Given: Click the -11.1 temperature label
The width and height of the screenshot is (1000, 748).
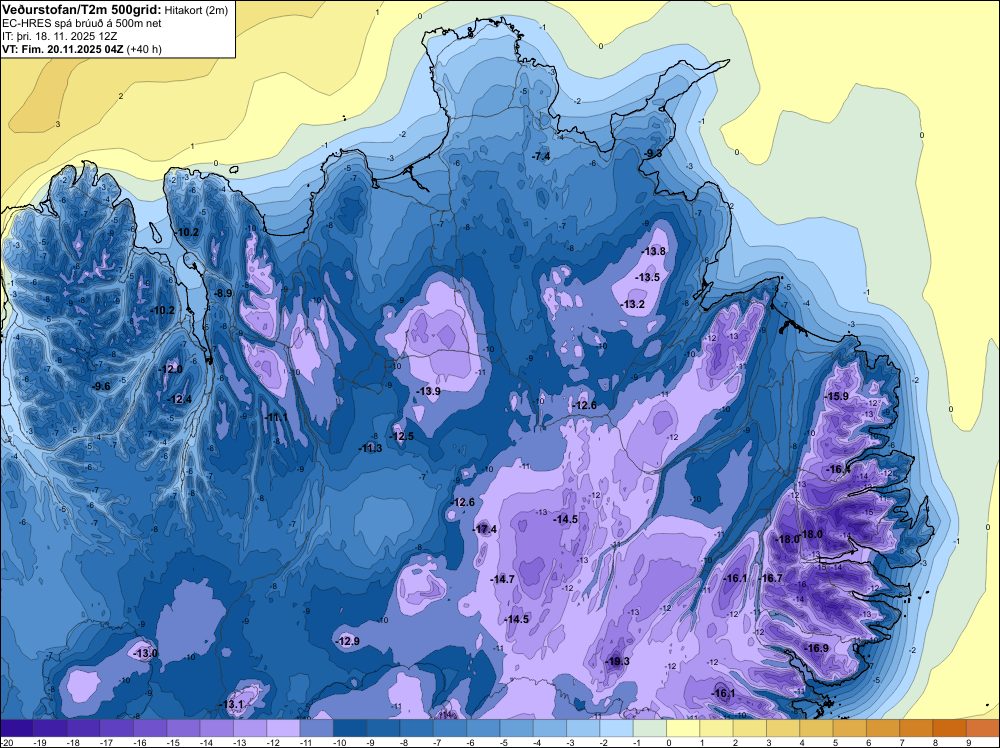Looking at the screenshot, I should click(x=276, y=417).
